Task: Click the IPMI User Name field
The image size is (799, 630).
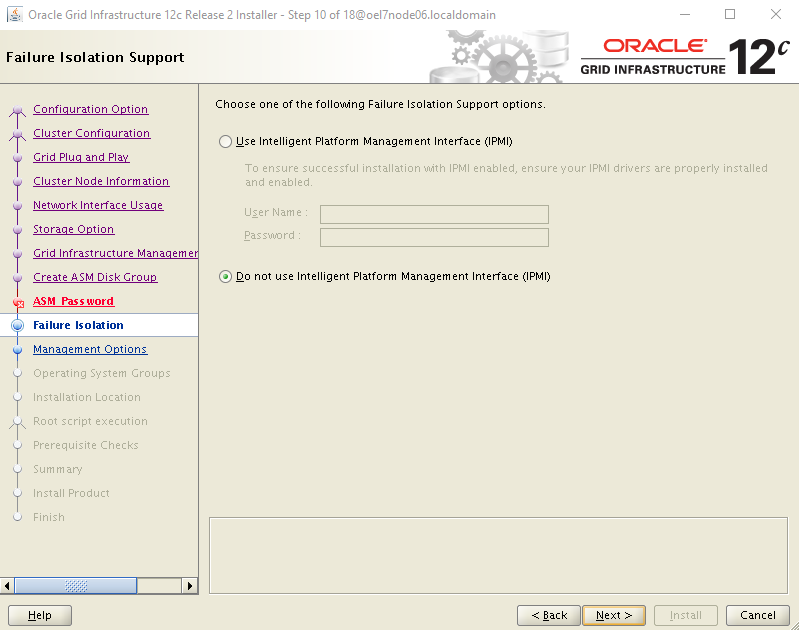Action: coord(434,214)
